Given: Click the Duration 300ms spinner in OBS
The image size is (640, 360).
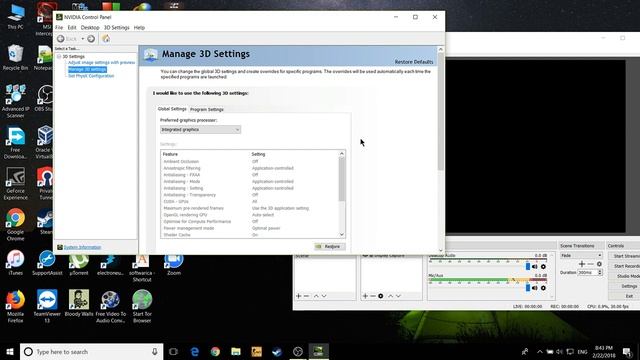Looking at the screenshot, I should tap(590, 272).
